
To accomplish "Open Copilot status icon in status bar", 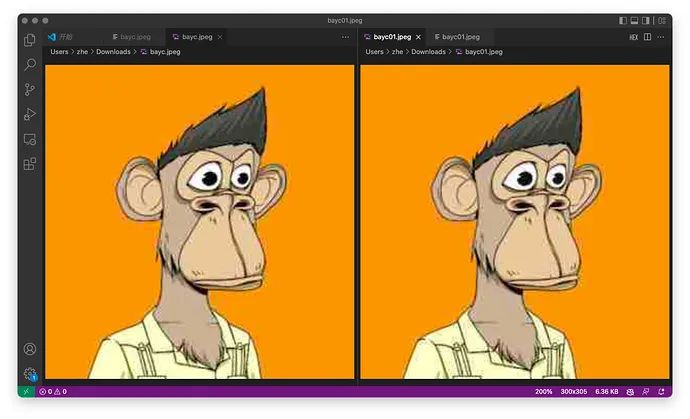I will (630, 391).
